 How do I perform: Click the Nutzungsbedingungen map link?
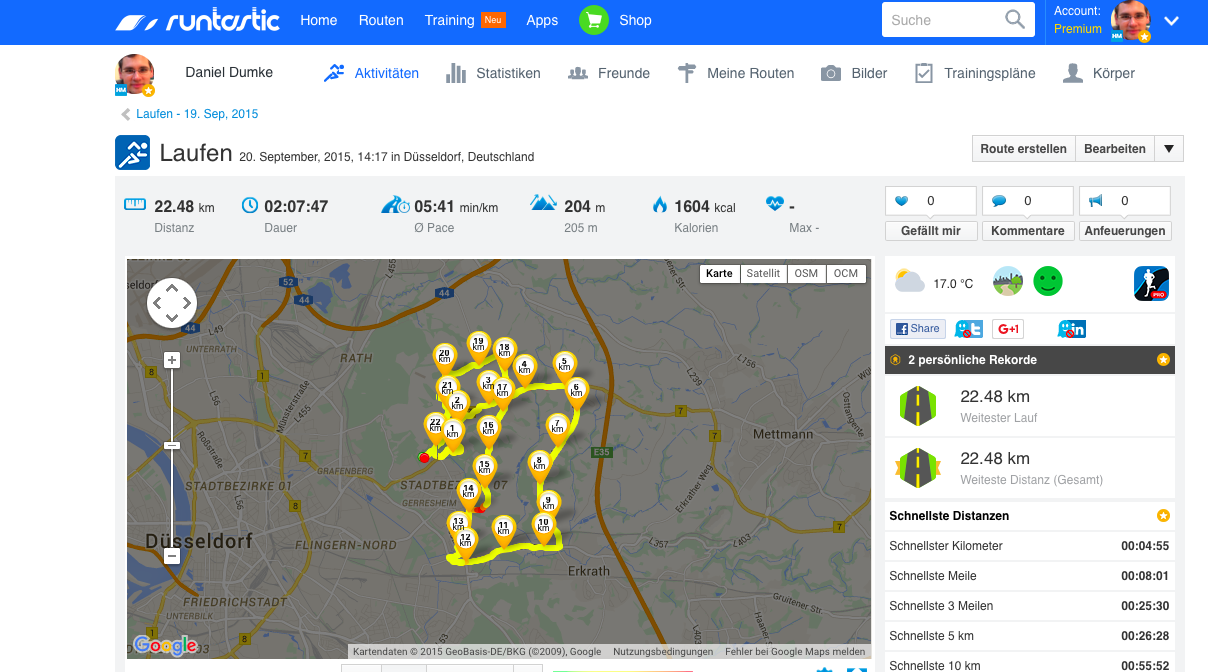[x=663, y=652]
